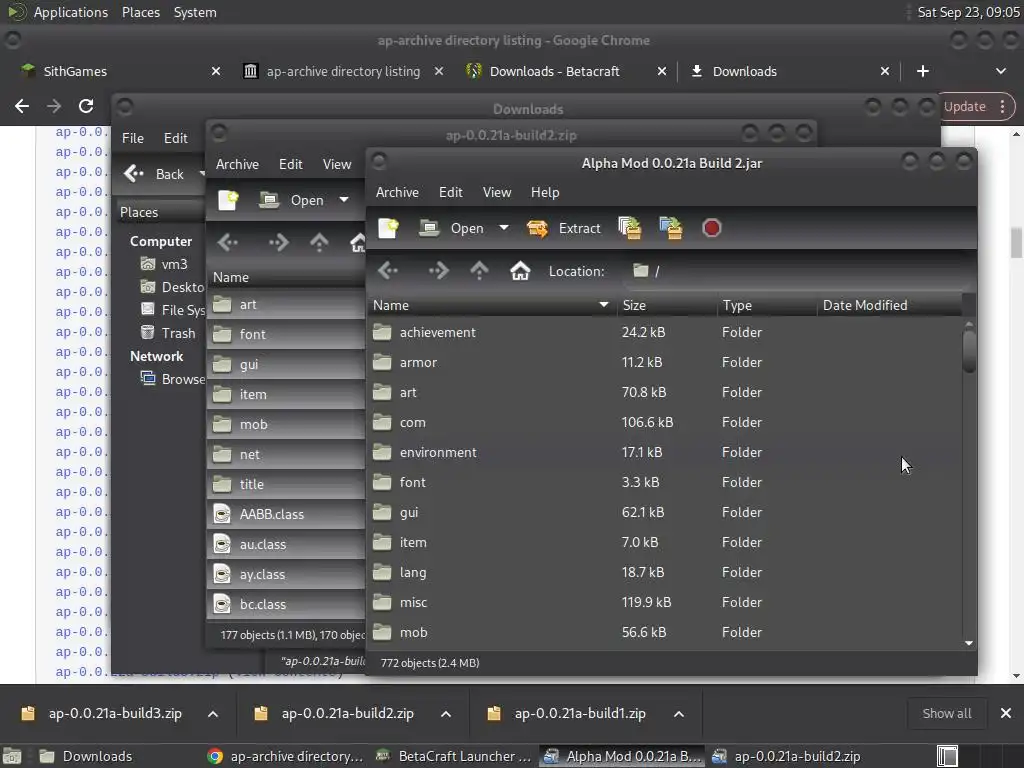Expand the Open recent dropdown arrow in Alpha Mod jar window
Viewport: 1024px width, 768px height.
point(504,228)
